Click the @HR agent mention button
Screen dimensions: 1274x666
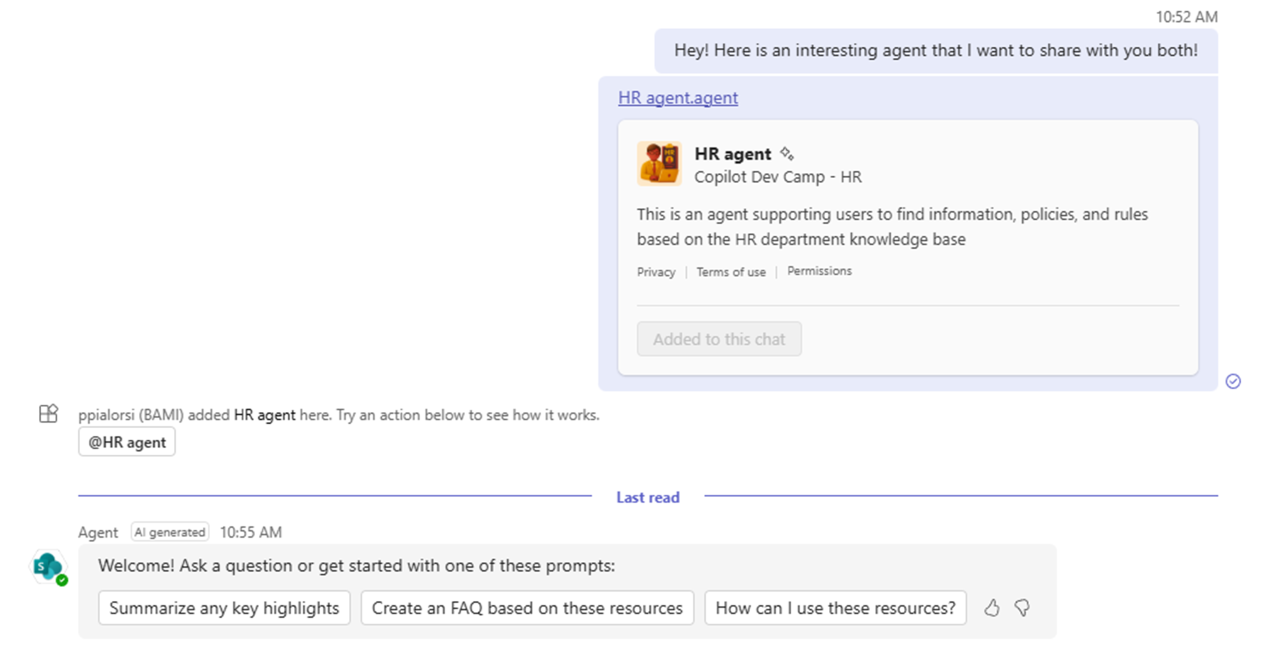point(127,442)
